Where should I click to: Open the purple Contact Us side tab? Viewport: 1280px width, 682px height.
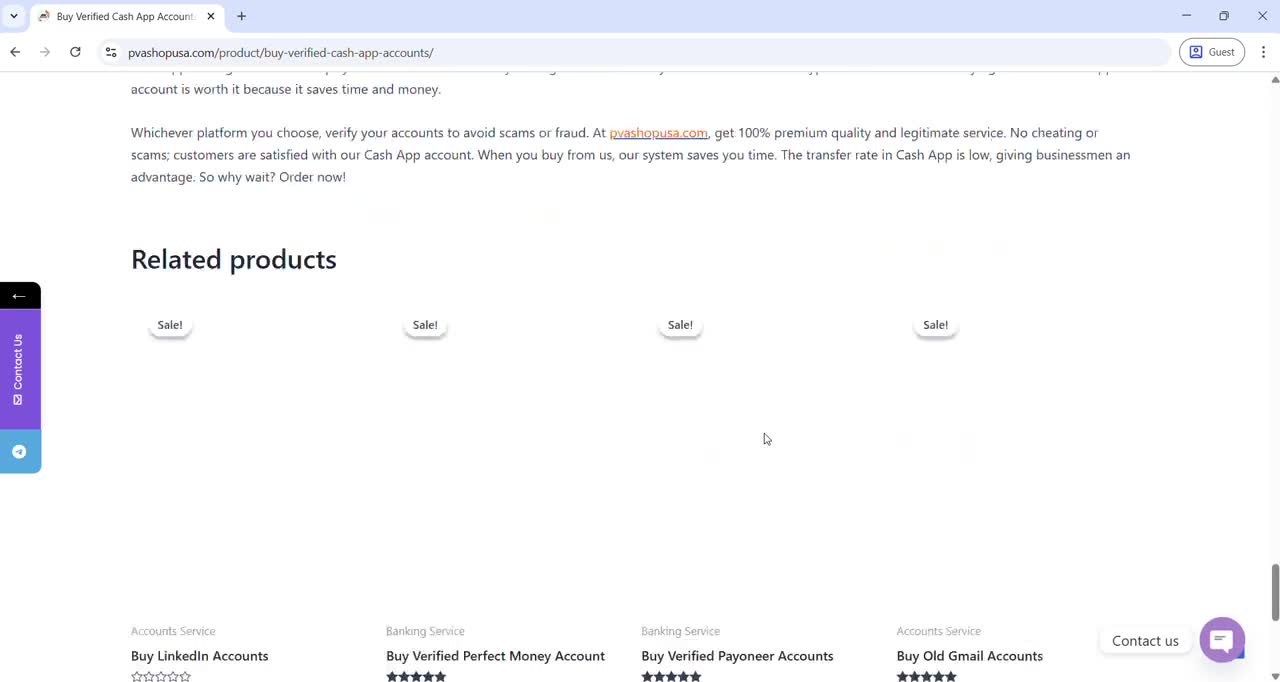[x=19, y=369]
